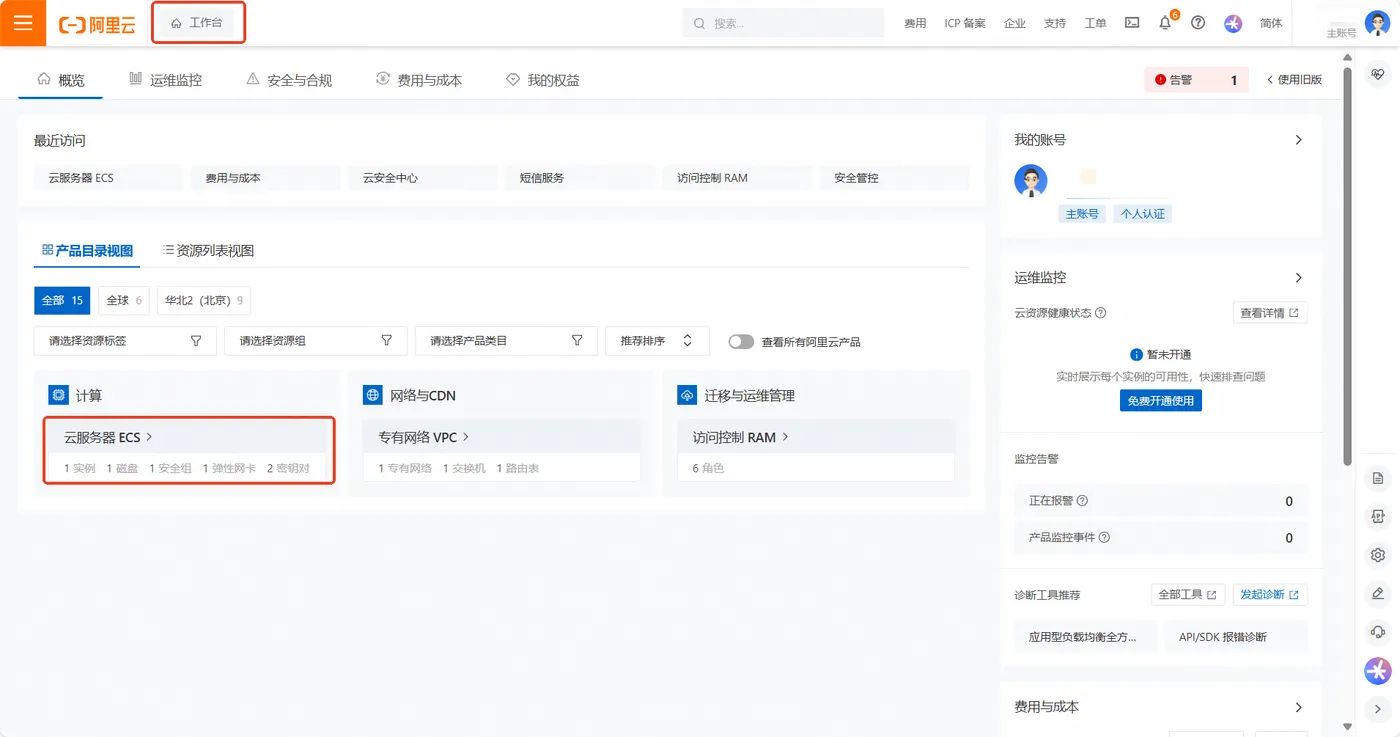The height and width of the screenshot is (737, 1400).
Task: Switch to the 安全与合规 tab
Action: pyautogui.click(x=289, y=80)
